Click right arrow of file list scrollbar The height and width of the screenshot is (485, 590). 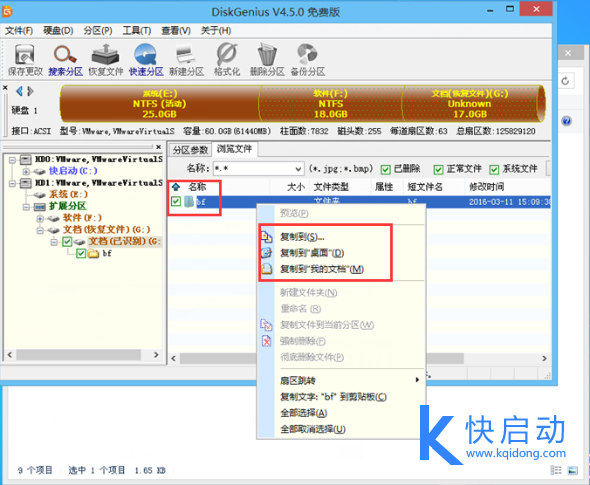[544, 359]
